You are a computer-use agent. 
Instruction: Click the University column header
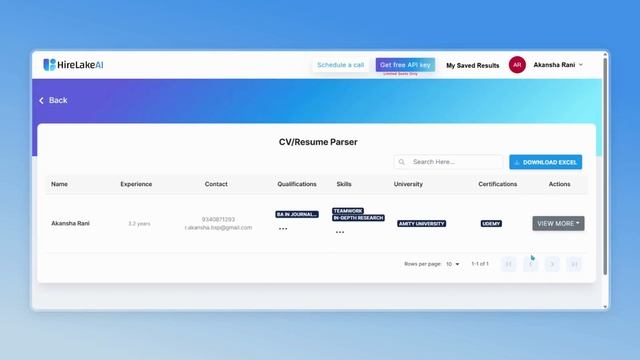(408, 184)
